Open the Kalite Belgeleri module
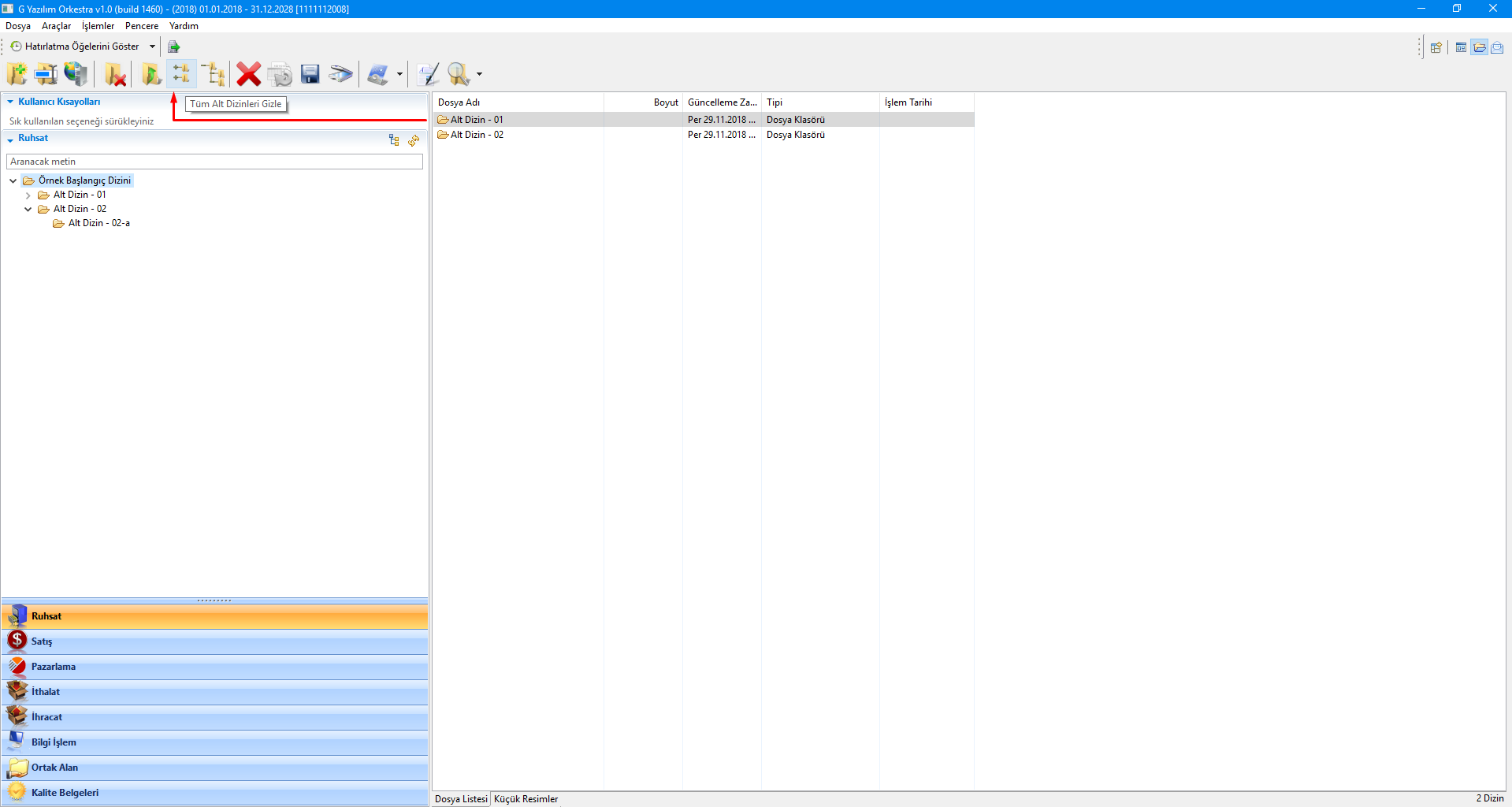The width and height of the screenshot is (1512, 807). (65, 793)
